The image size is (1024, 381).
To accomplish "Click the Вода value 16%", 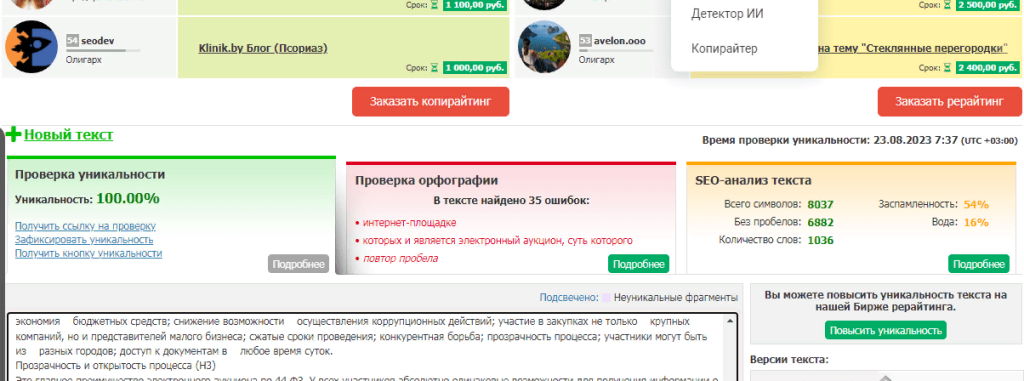I will (x=976, y=222).
